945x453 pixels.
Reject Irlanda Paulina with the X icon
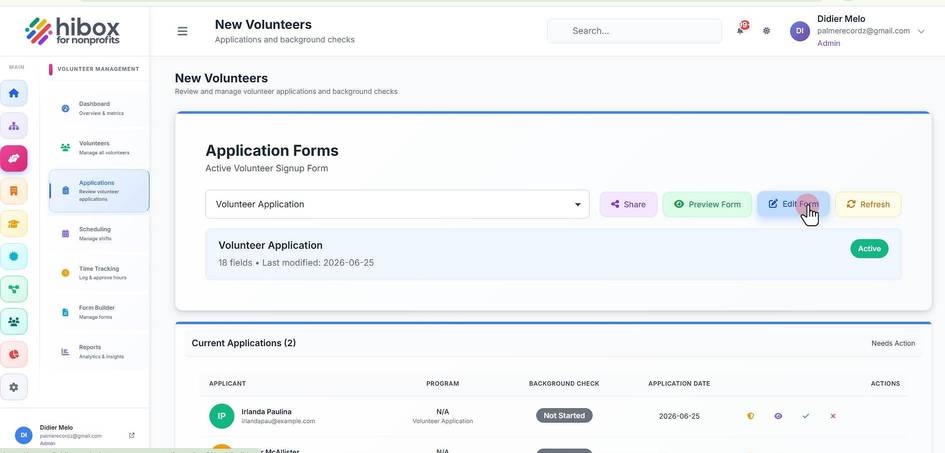pos(833,416)
